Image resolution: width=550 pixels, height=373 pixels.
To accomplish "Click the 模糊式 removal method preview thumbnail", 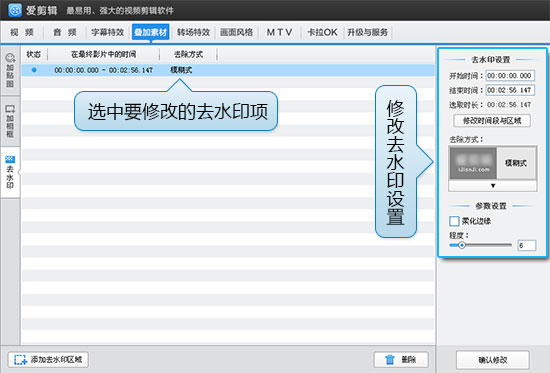I will tap(473, 163).
